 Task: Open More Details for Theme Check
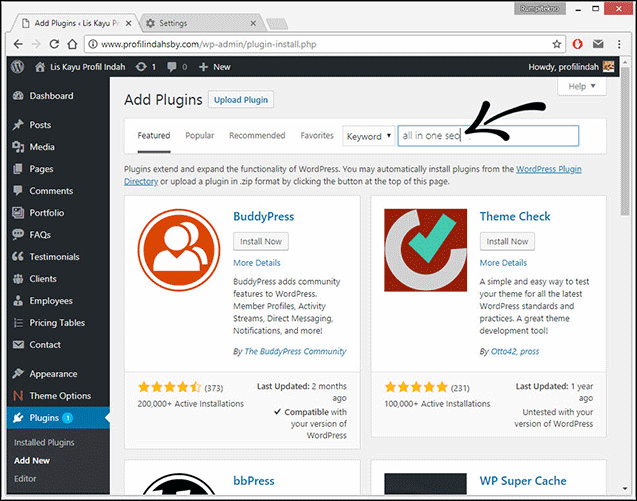pyautogui.click(x=503, y=263)
